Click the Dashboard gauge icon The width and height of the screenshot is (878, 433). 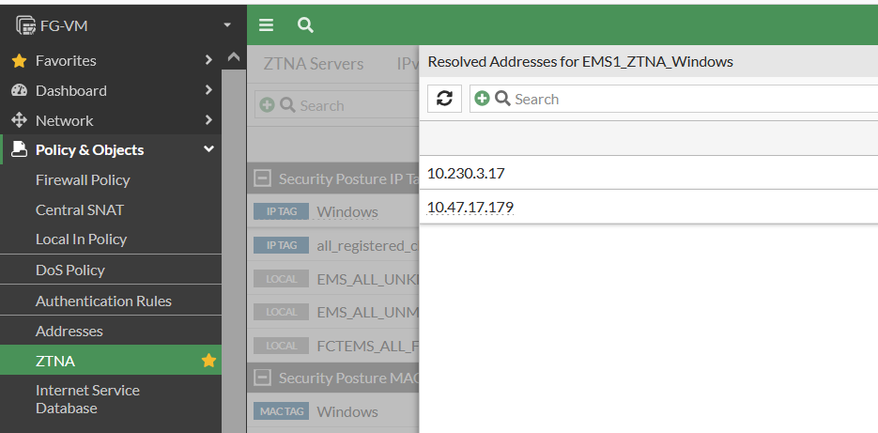tap(18, 91)
